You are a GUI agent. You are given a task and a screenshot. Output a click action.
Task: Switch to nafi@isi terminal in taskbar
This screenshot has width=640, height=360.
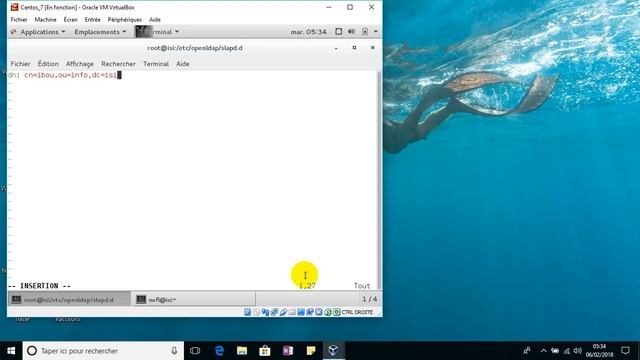coord(193,300)
